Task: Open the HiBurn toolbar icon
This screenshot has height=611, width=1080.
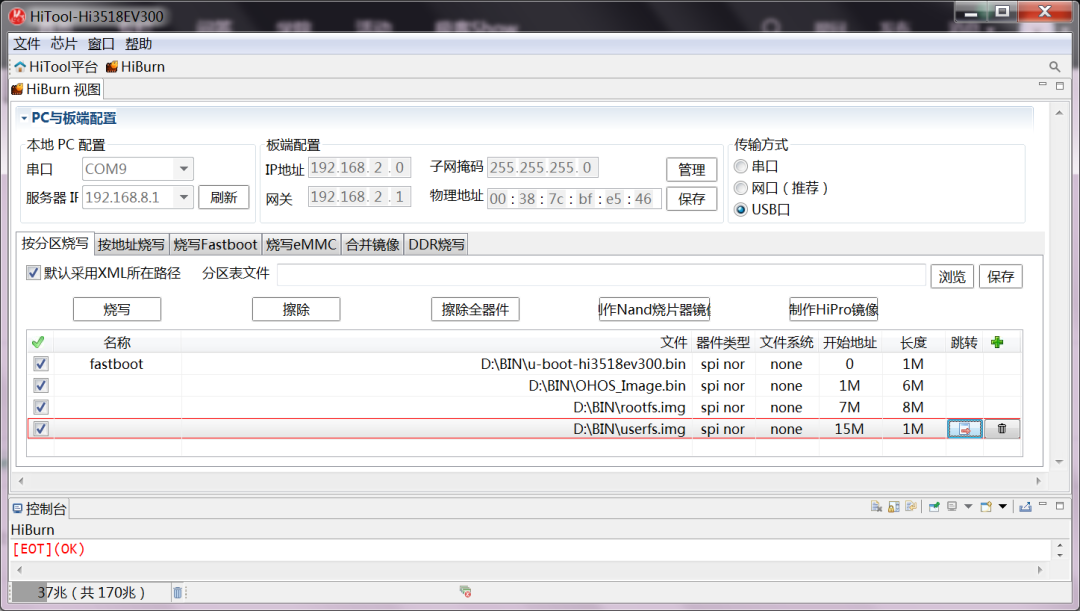Action: (112, 67)
